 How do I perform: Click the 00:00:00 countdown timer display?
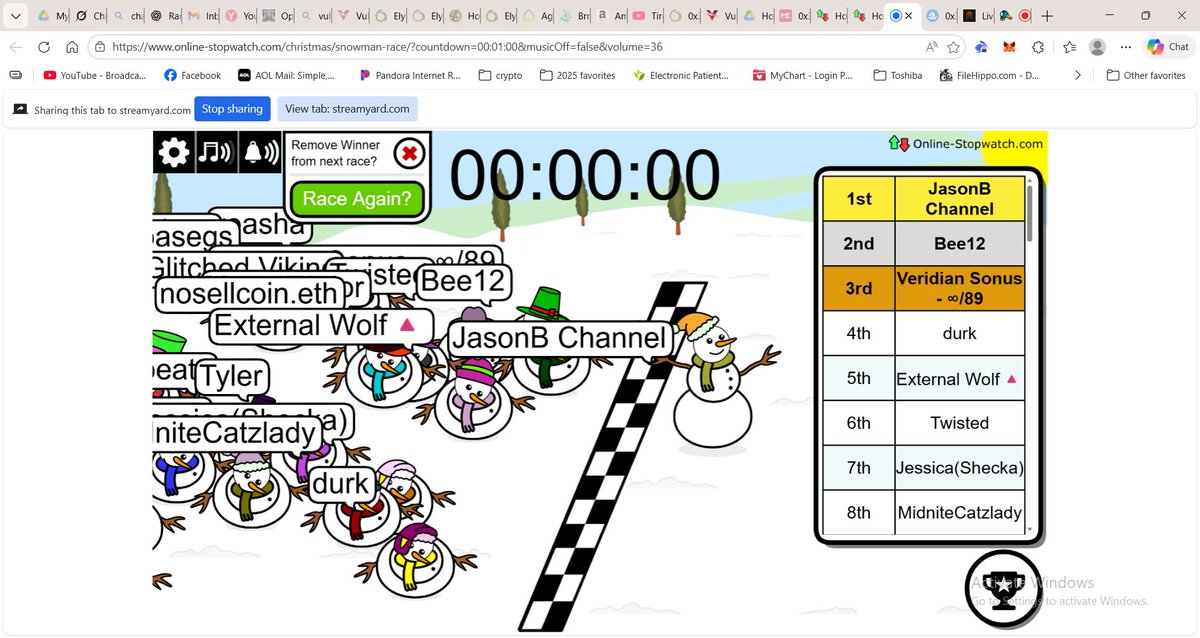(584, 176)
